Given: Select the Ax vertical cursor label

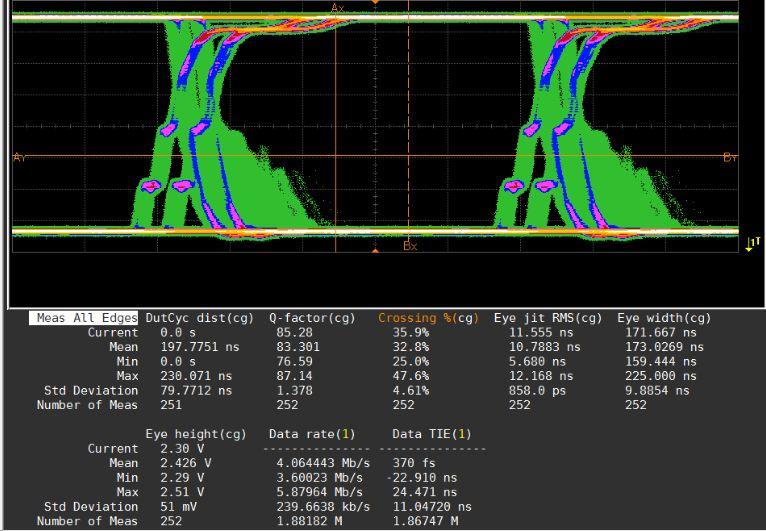Looking at the screenshot, I should (338, 8).
